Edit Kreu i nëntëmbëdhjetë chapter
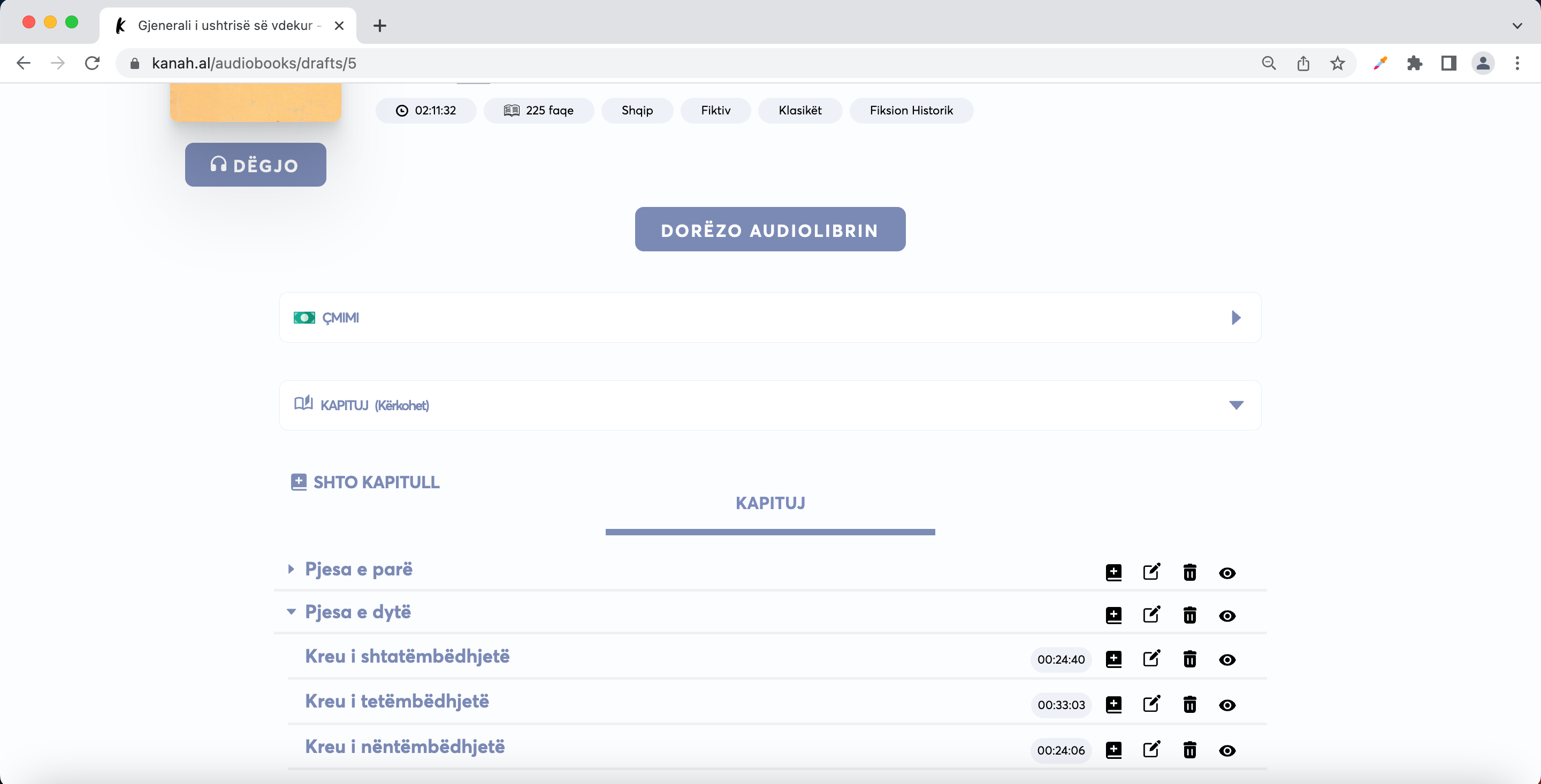The height and width of the screenshot is (784, 1541). click(x=1151, y=749)
